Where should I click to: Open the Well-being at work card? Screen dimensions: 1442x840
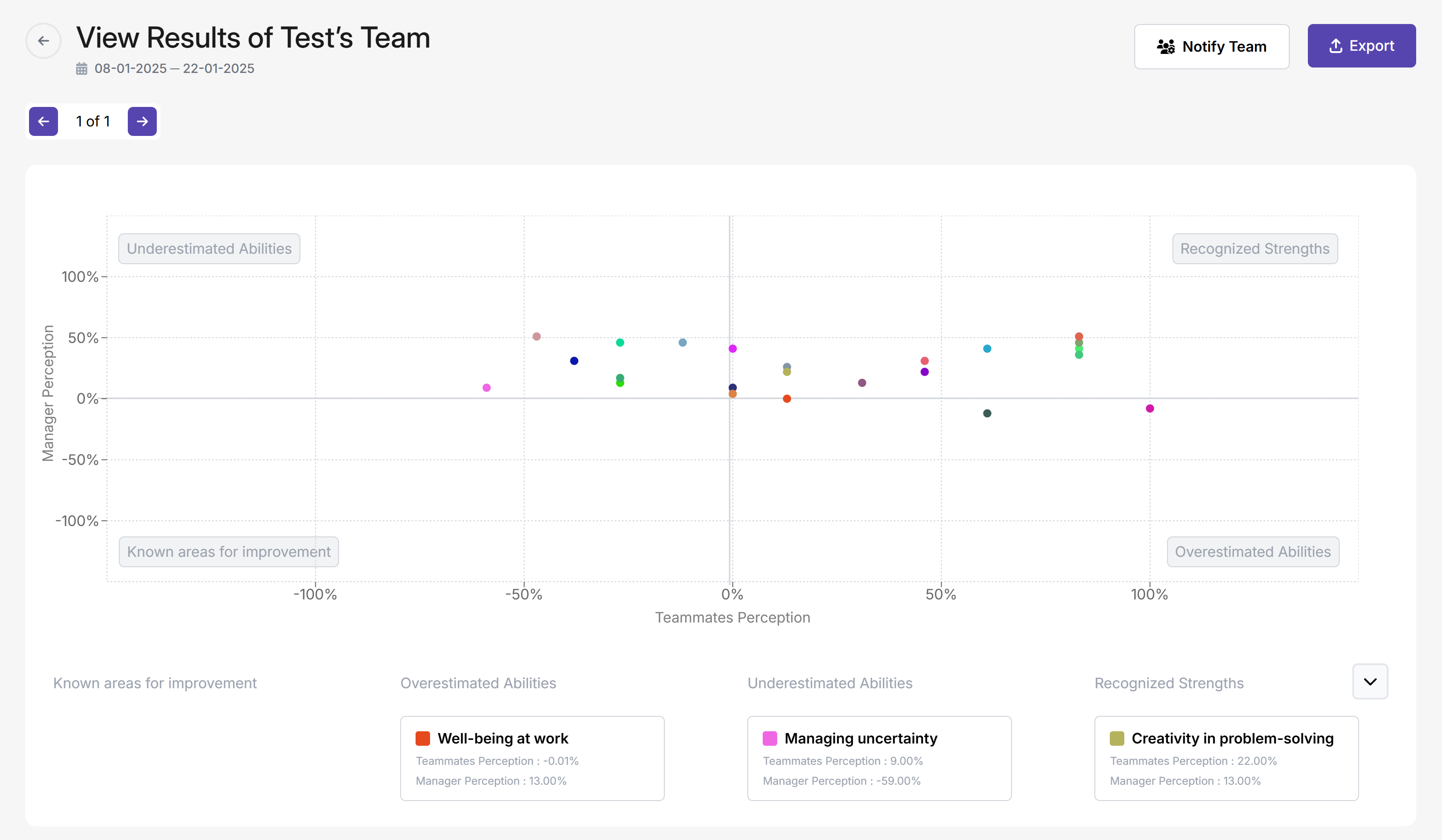click(532, 758)
